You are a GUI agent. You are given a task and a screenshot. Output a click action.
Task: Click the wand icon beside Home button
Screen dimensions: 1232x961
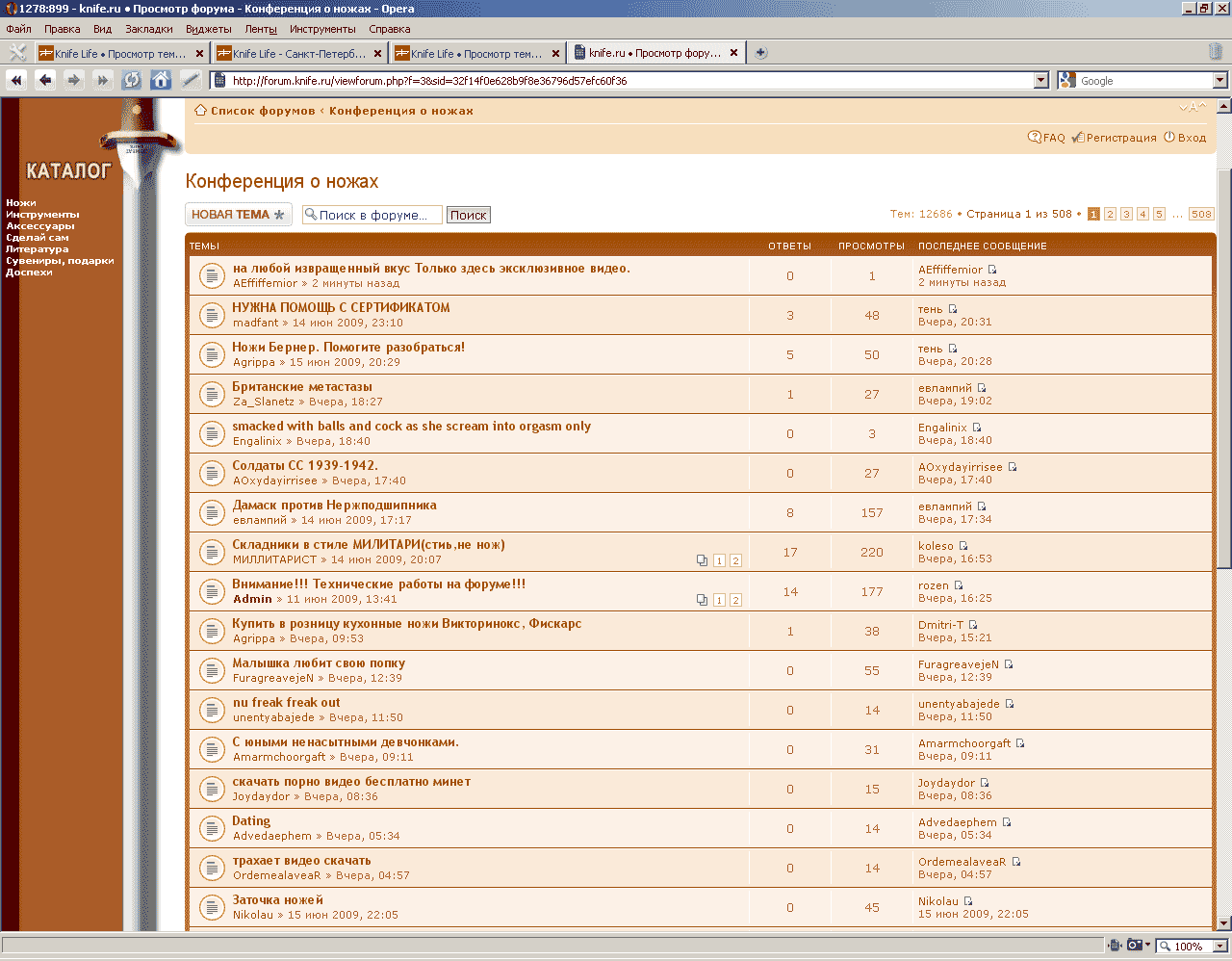point(191,80)
